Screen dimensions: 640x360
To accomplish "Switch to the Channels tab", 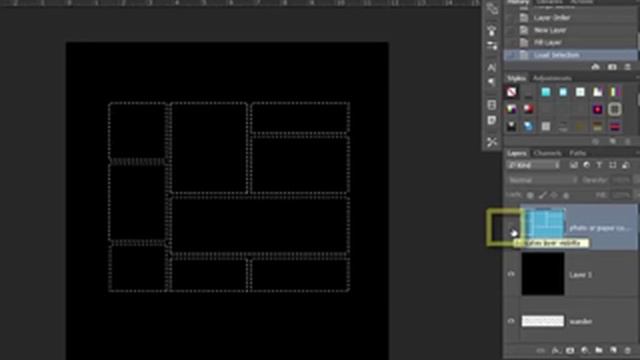I will coord(547,153).
